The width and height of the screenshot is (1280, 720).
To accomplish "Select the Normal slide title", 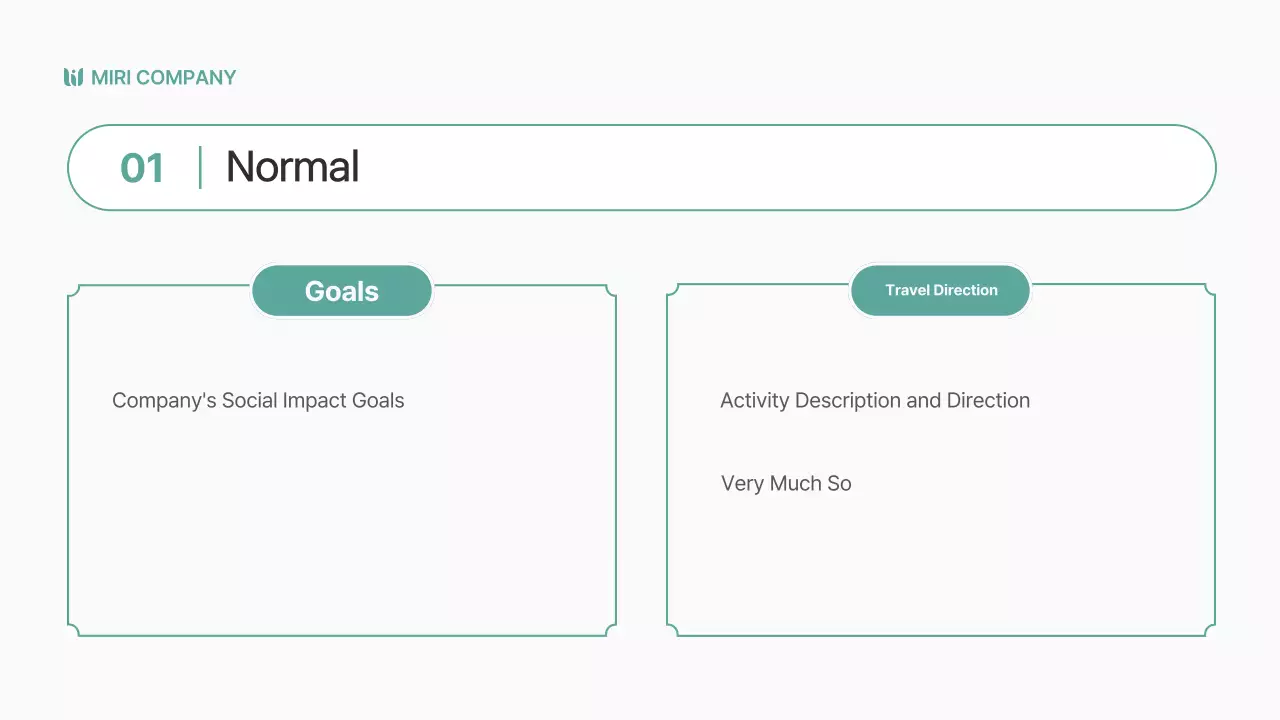I will [292, 167].
